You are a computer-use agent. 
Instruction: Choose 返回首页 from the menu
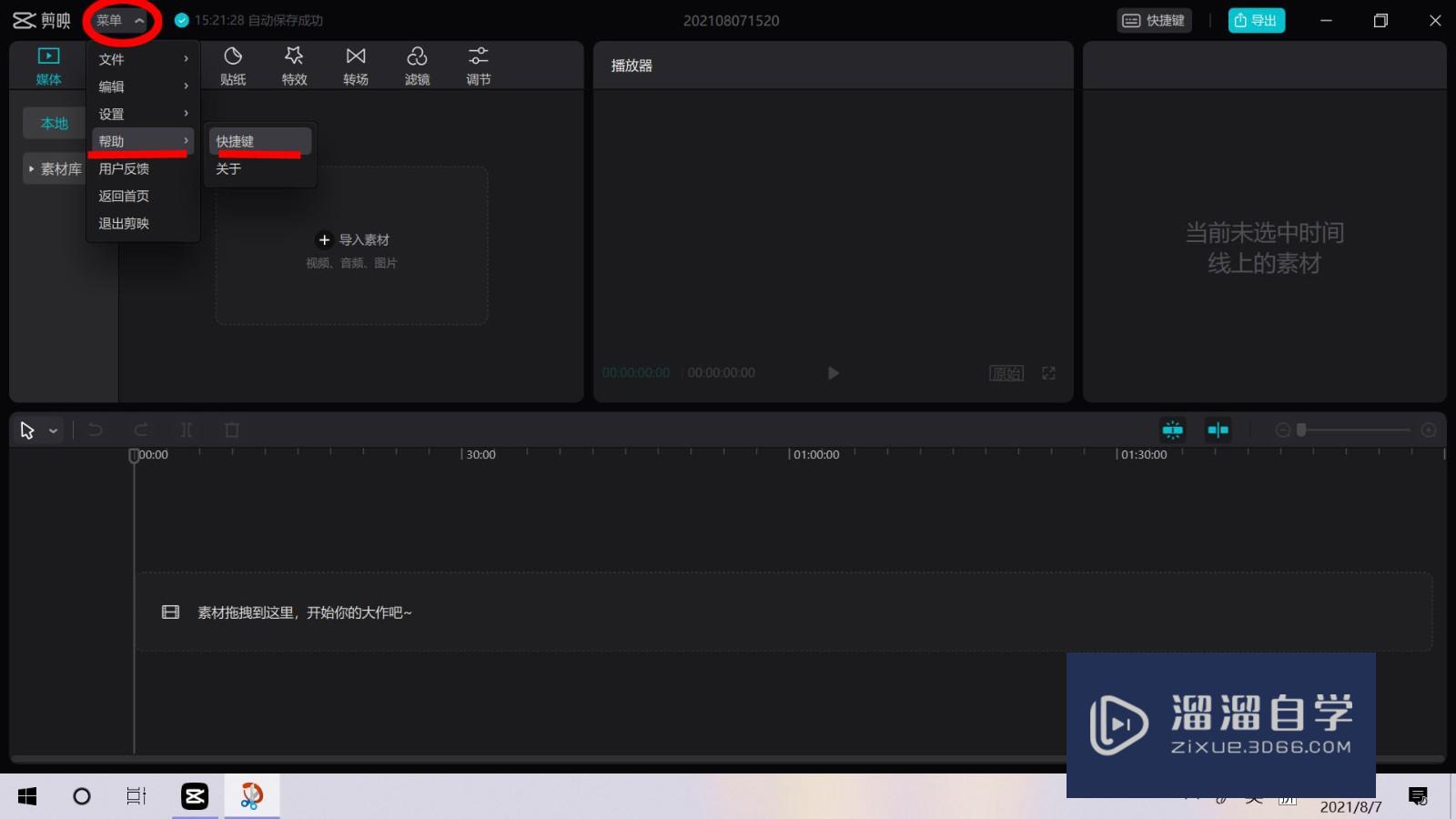tap(143, 196)
